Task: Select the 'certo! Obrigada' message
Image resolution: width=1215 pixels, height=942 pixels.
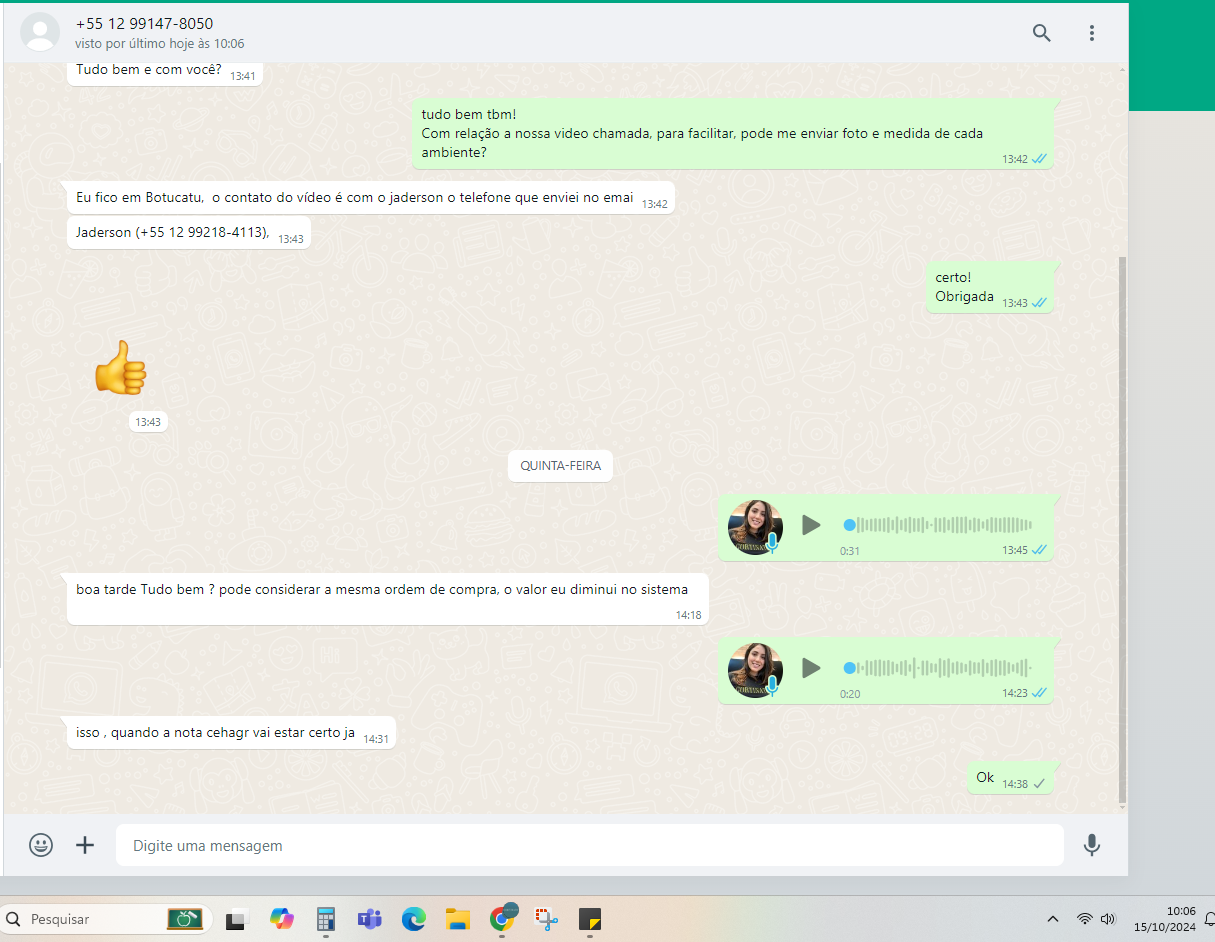Action: click(x=989, y=287)
